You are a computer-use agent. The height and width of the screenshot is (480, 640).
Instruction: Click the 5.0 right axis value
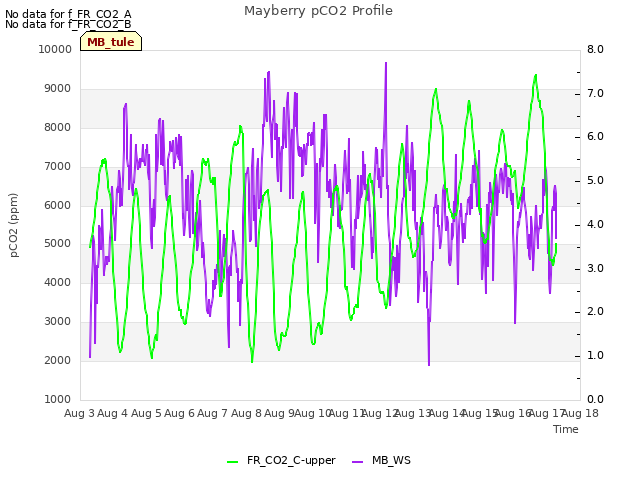click(x=595, y=180)
